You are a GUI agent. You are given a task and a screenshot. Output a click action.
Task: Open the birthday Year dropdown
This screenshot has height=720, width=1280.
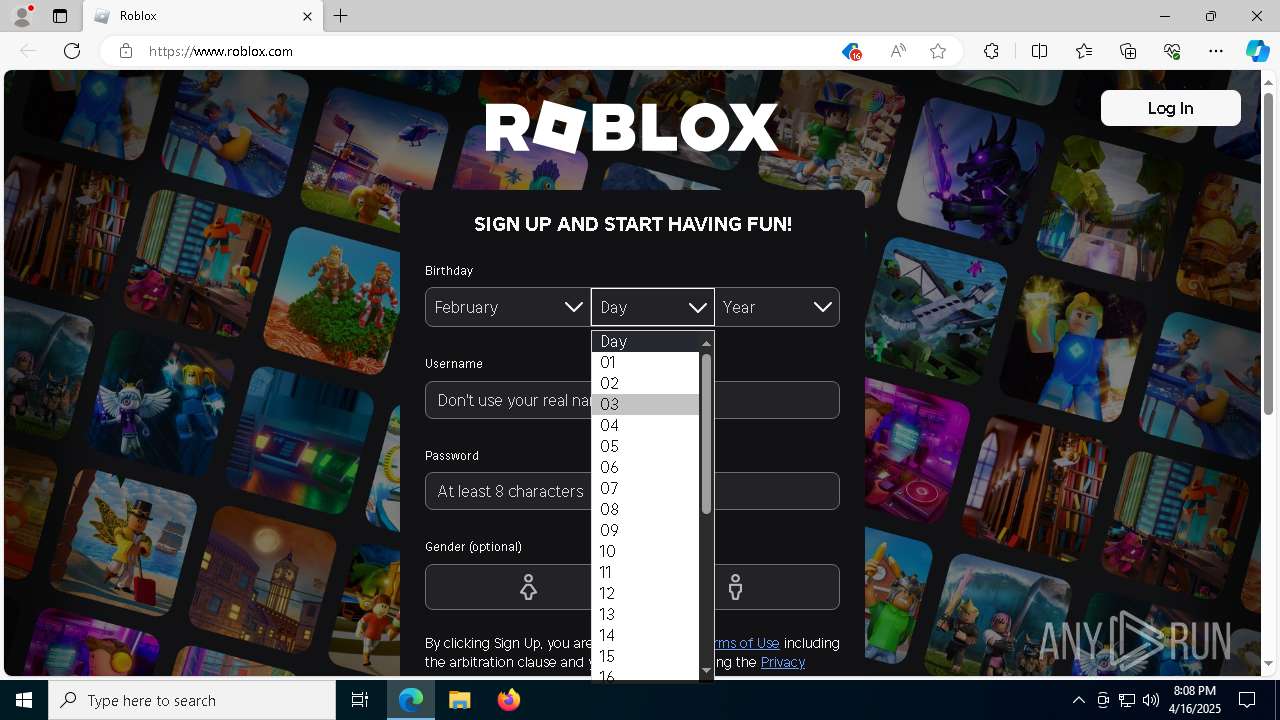(x=777, y=307)
